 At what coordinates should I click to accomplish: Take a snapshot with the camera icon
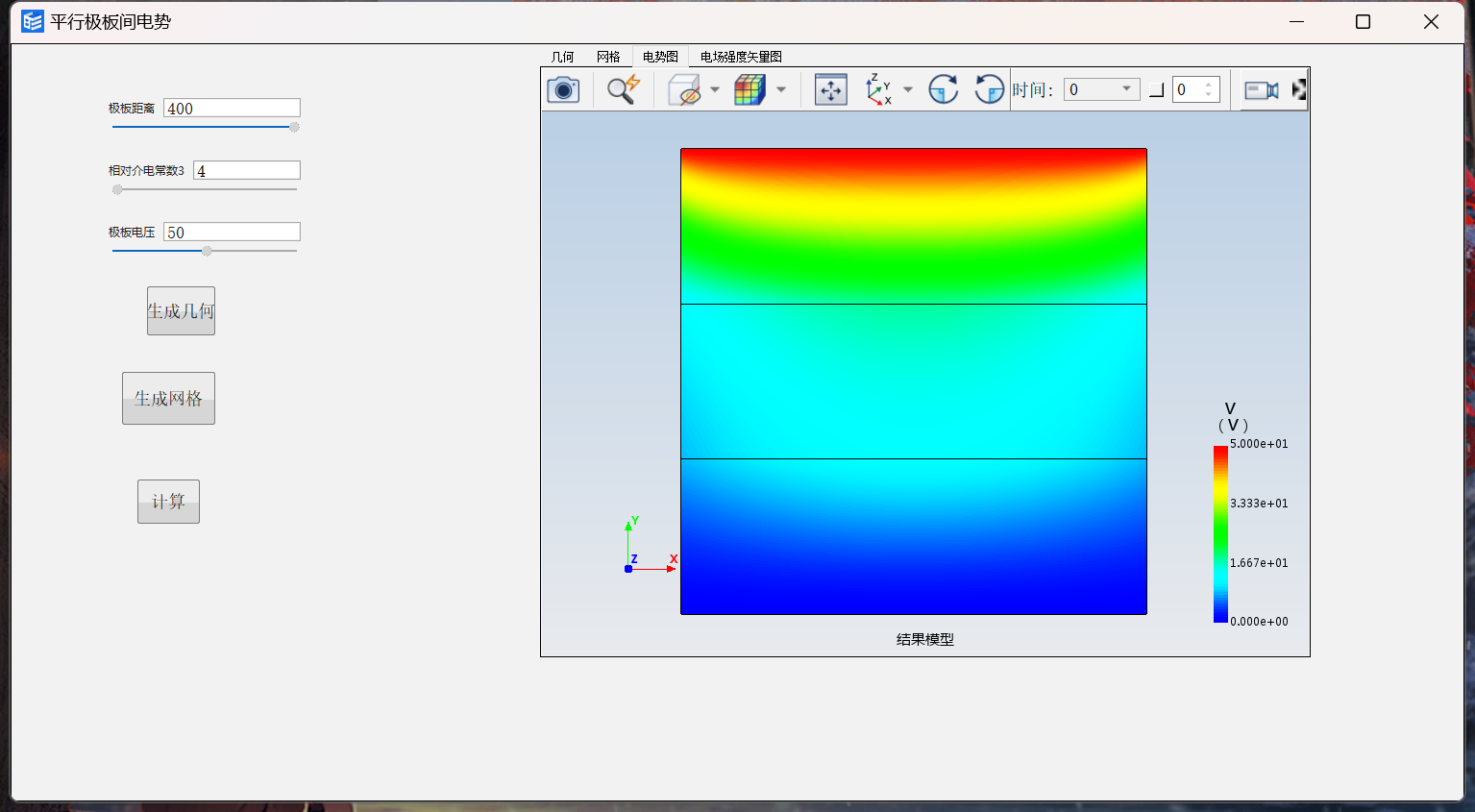563,90
